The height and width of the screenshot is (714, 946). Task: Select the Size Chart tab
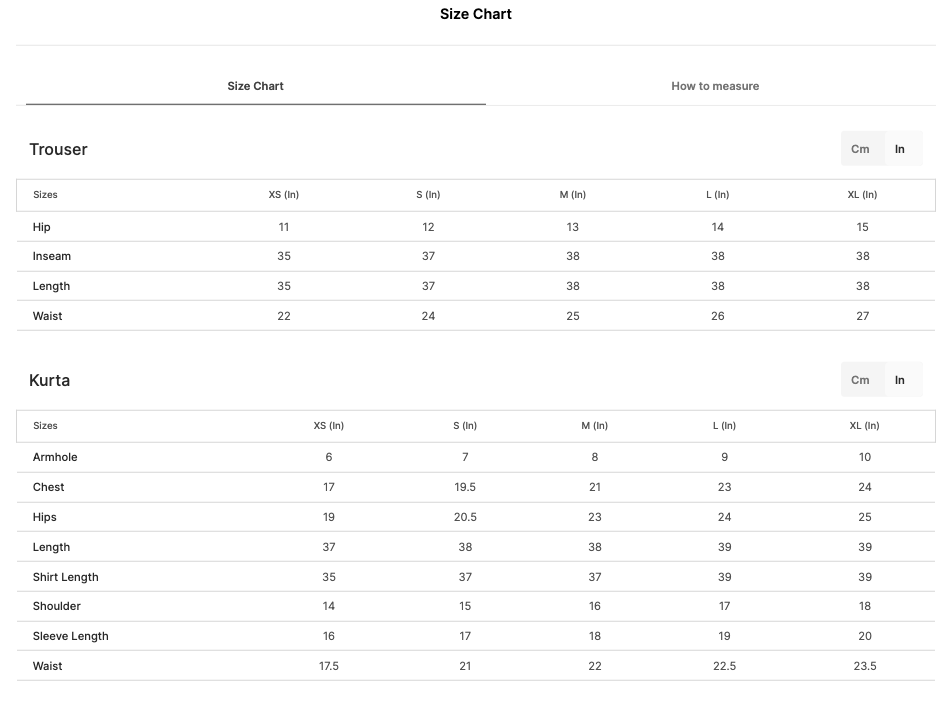[x=255, y=86]
